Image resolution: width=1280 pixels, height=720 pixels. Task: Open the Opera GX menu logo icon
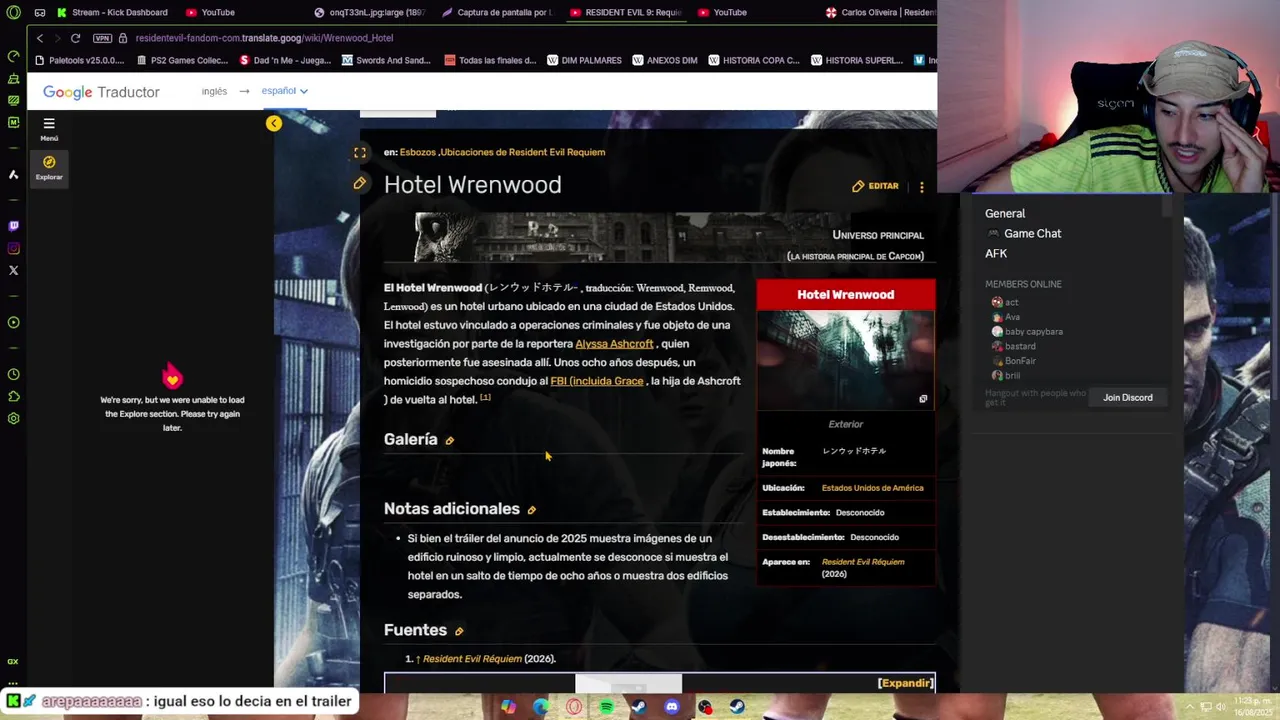pos(13,12)
